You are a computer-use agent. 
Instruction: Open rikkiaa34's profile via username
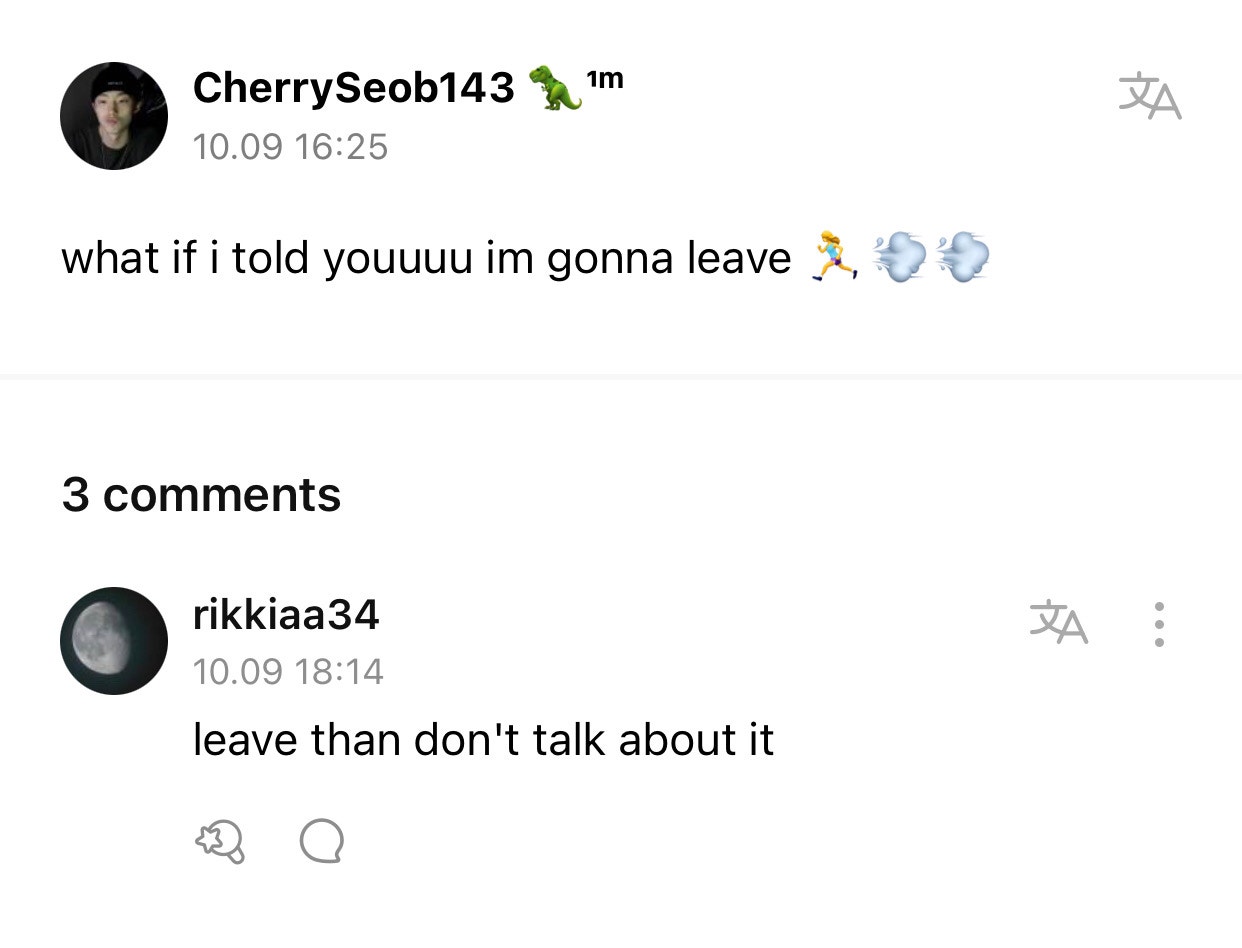tap(286, 615)
